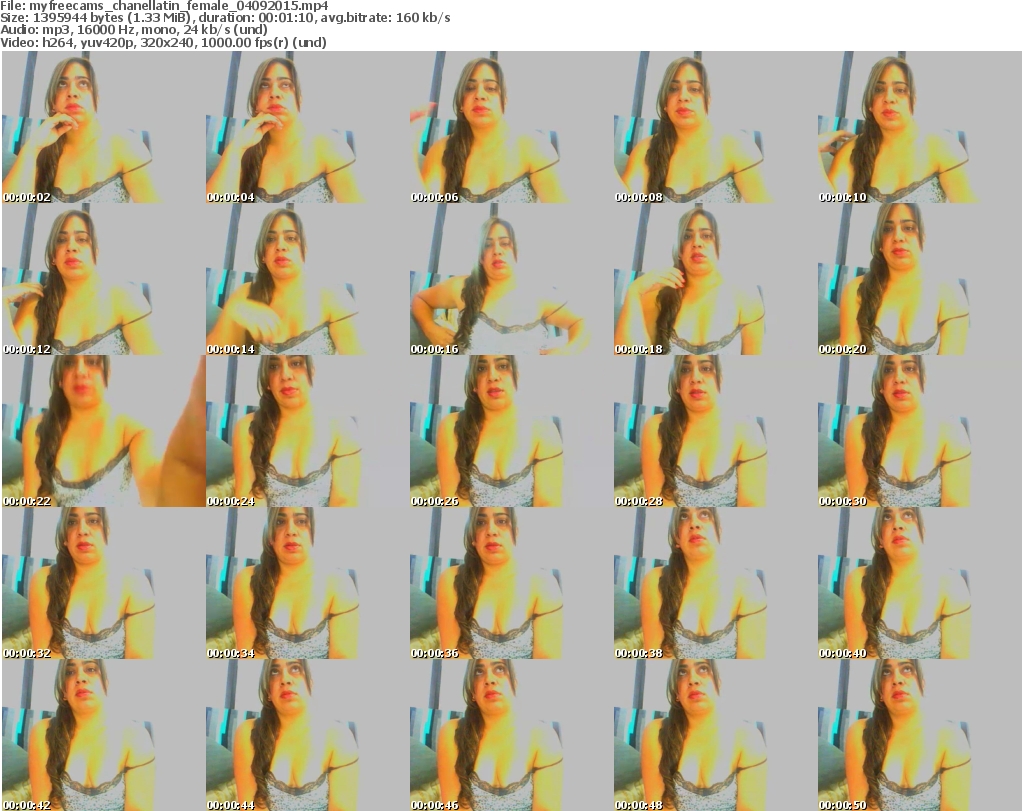Pick the frame stamped 00:00:26
The width and height of the screenshot is (1024, 811).
pyautogui.click(x=511, y=431)
